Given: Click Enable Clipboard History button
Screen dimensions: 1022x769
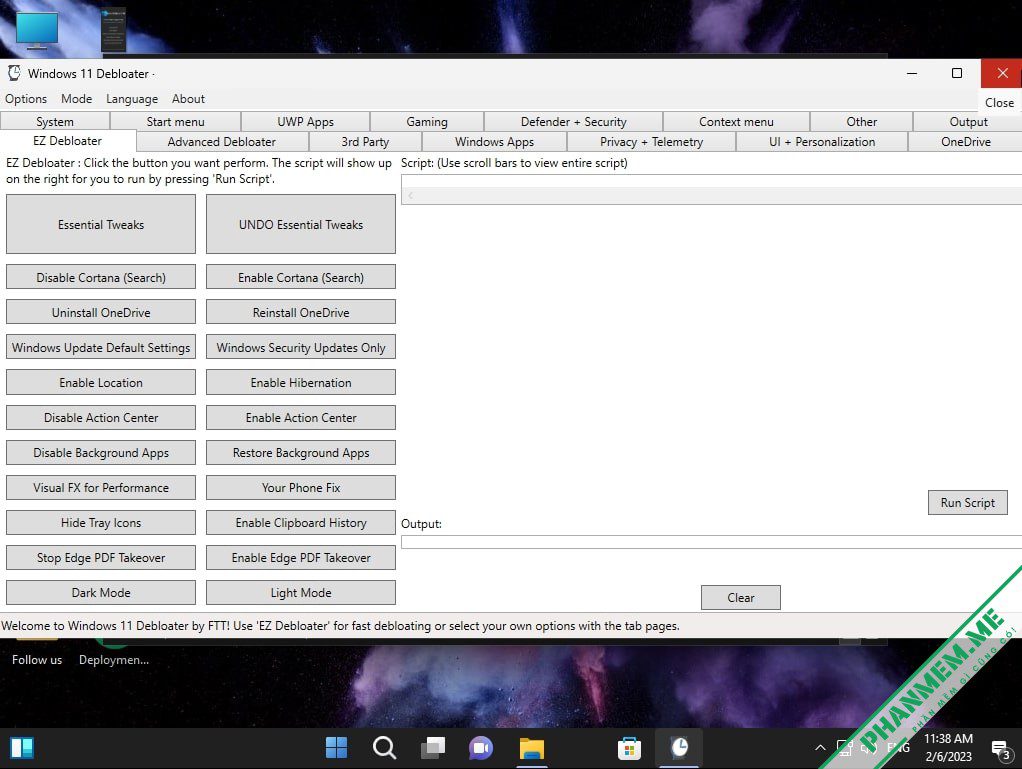Looking at the screenshot, I should coord(301,523).
